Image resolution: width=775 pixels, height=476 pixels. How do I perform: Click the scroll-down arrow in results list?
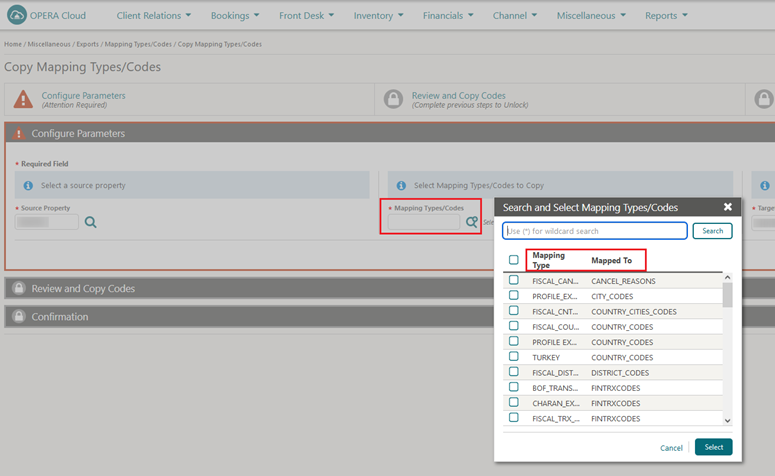pyautogui.click(x=727, y=421)
